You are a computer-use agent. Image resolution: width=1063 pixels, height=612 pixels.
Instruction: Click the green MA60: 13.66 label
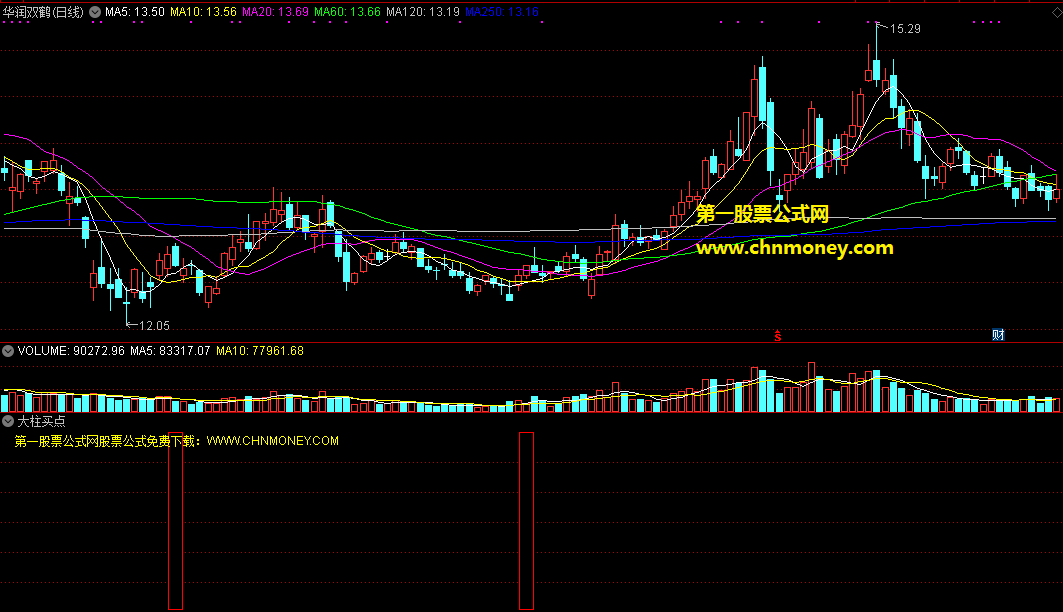click(x=347, y=12)
